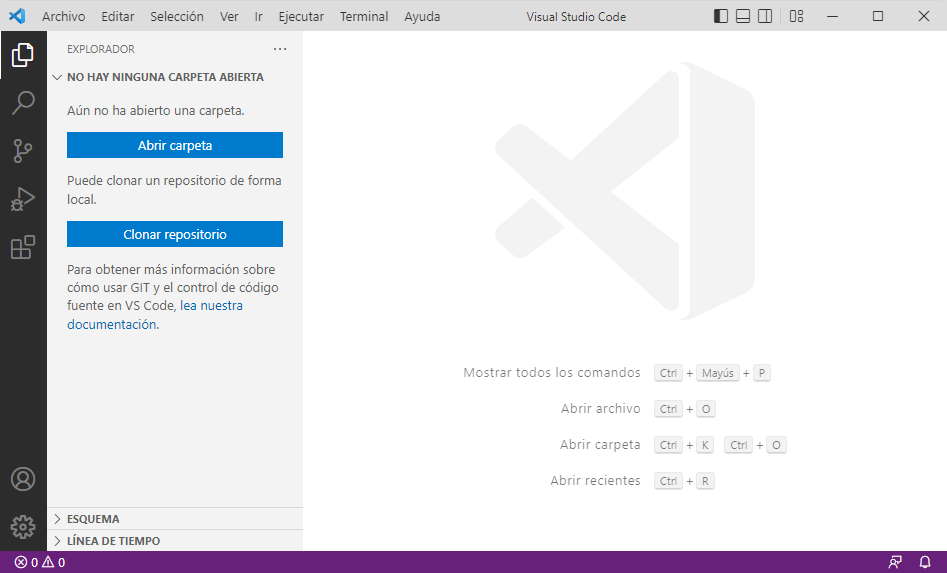Minimize the VS Code window
This screenshot has height=573, width=947.
point(832,16)
